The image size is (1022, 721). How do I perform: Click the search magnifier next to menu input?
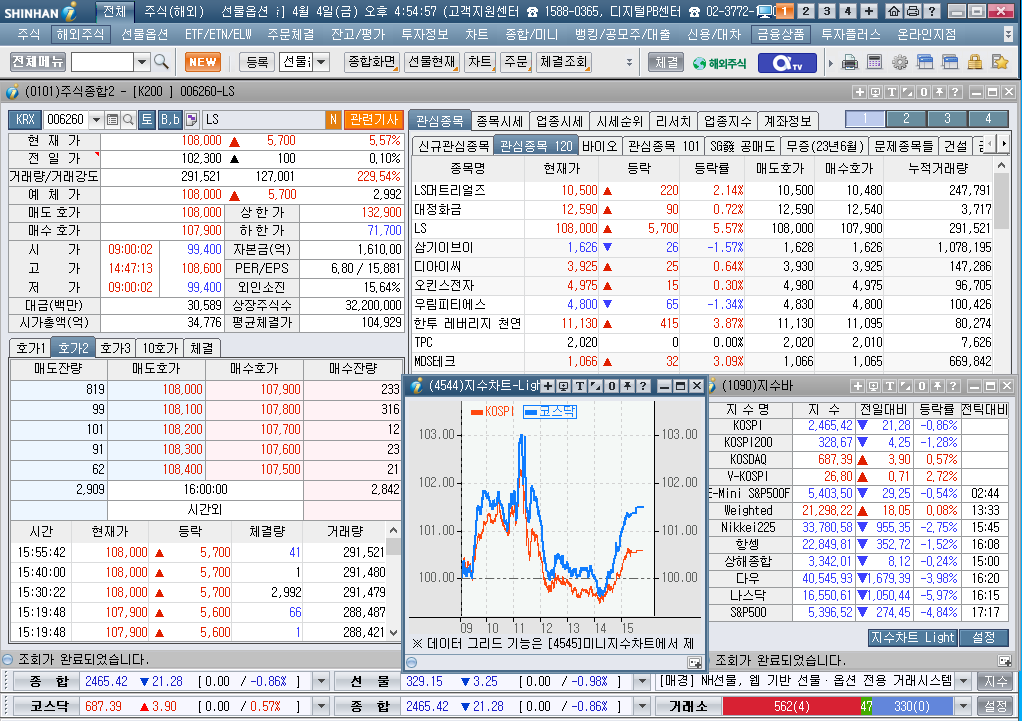161,62
